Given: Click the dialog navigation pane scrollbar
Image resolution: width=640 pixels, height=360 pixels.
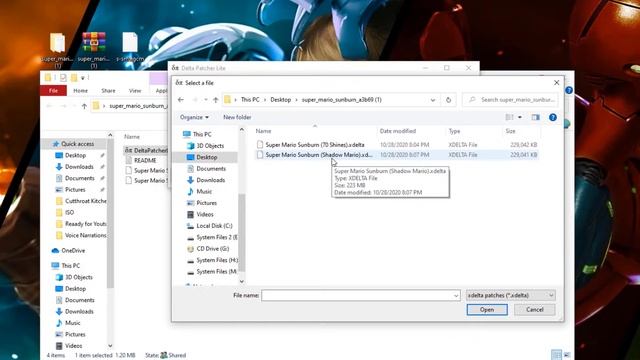Looking at the screenshot, I should (242, 233).
